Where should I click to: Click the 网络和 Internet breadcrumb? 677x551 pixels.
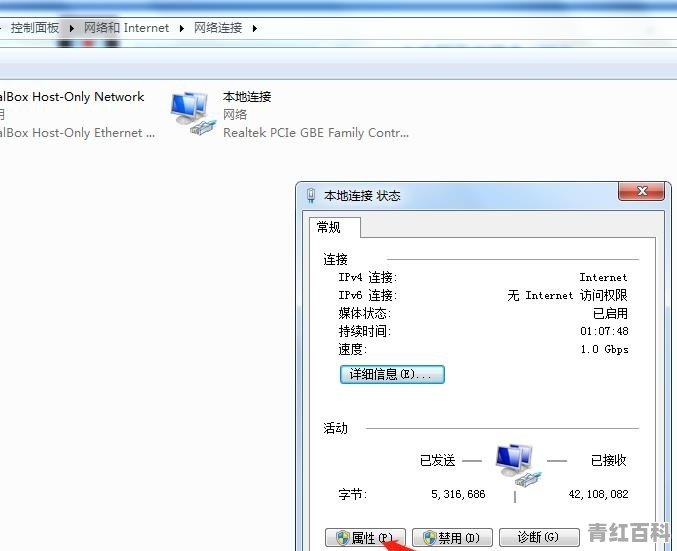click(x=126, y=28)
